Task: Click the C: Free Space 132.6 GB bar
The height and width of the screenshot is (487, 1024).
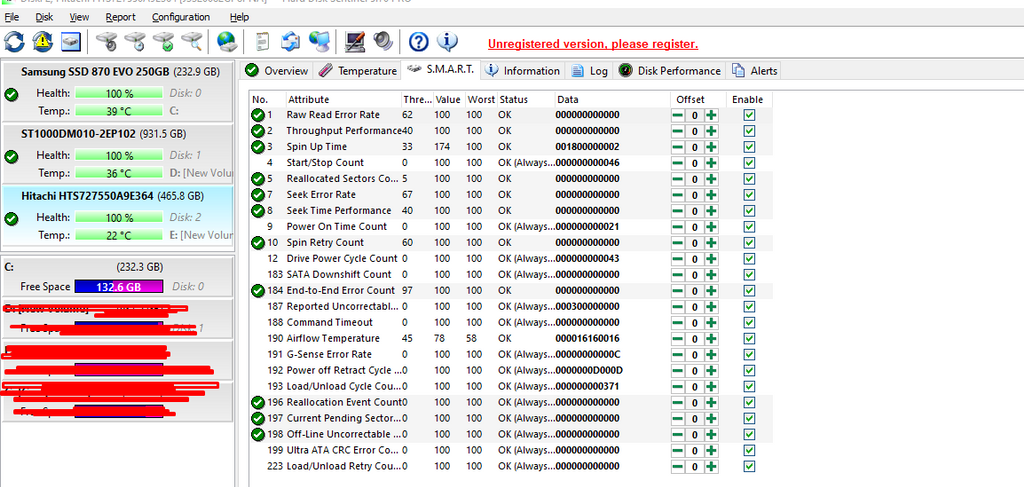Action: 119,287
